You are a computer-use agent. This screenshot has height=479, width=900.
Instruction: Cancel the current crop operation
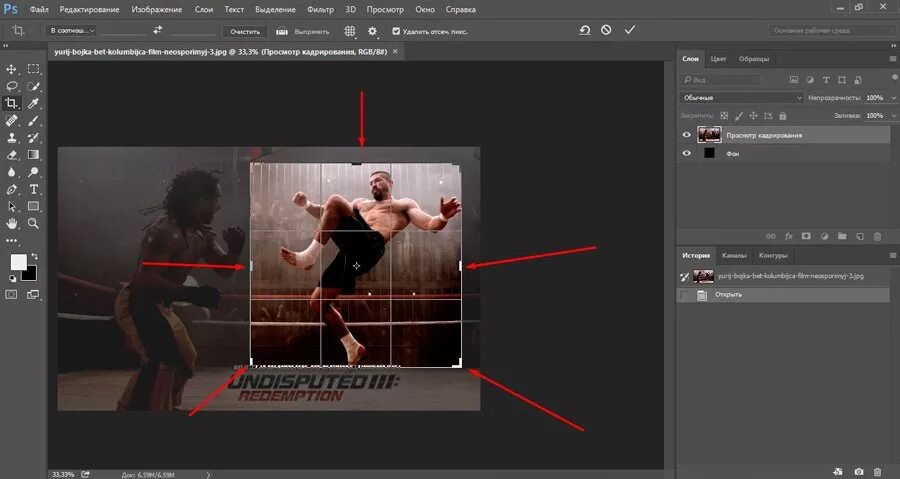click(606, 30)
